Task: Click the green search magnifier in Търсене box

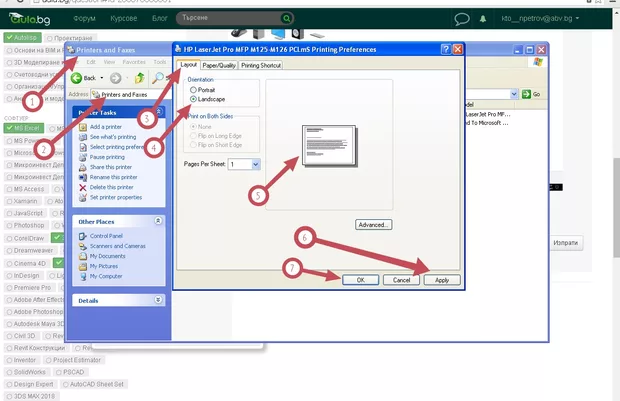Action: tap(286, 18)
